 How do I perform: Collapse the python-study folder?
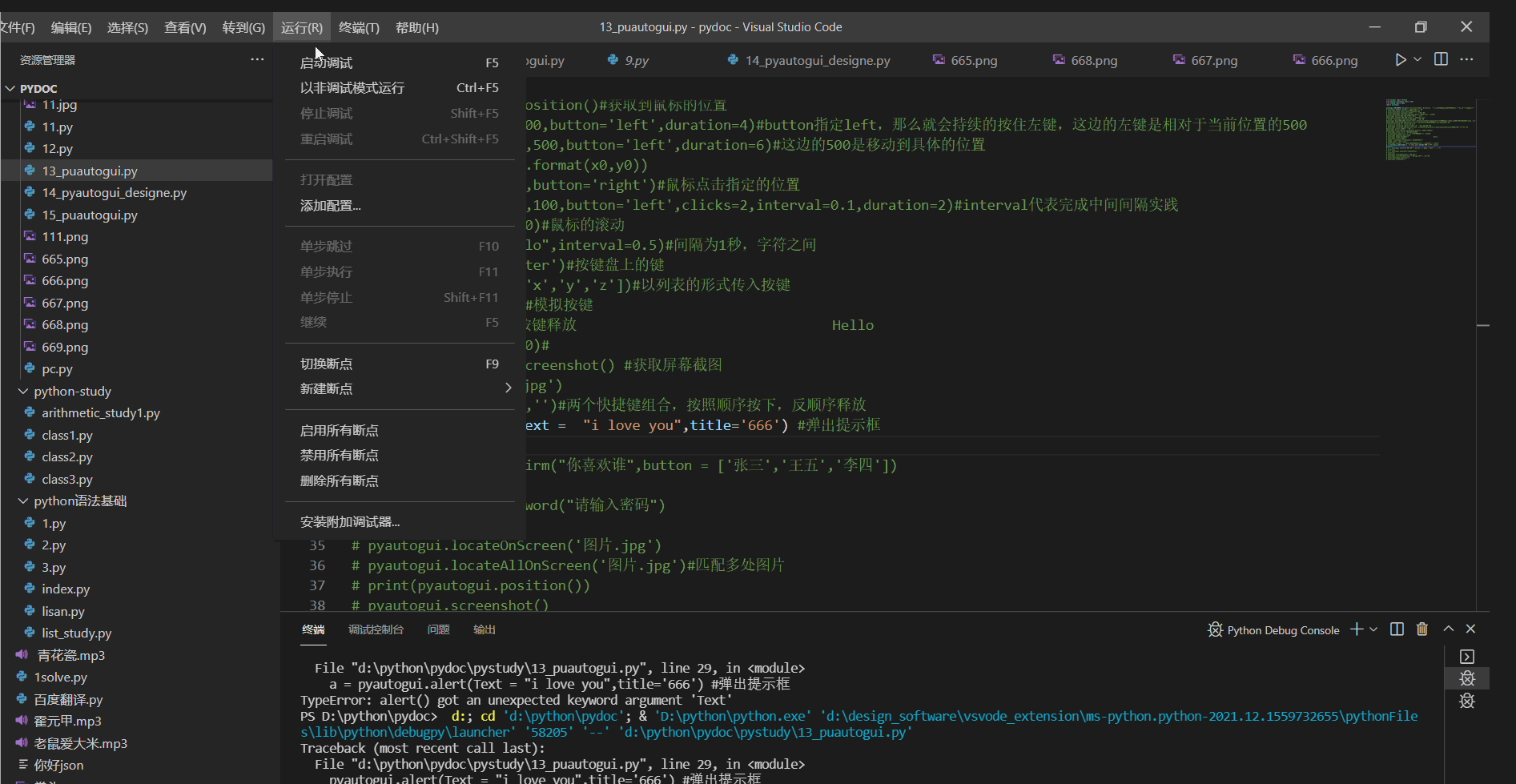pyautogui.click(x=22, y=391)
